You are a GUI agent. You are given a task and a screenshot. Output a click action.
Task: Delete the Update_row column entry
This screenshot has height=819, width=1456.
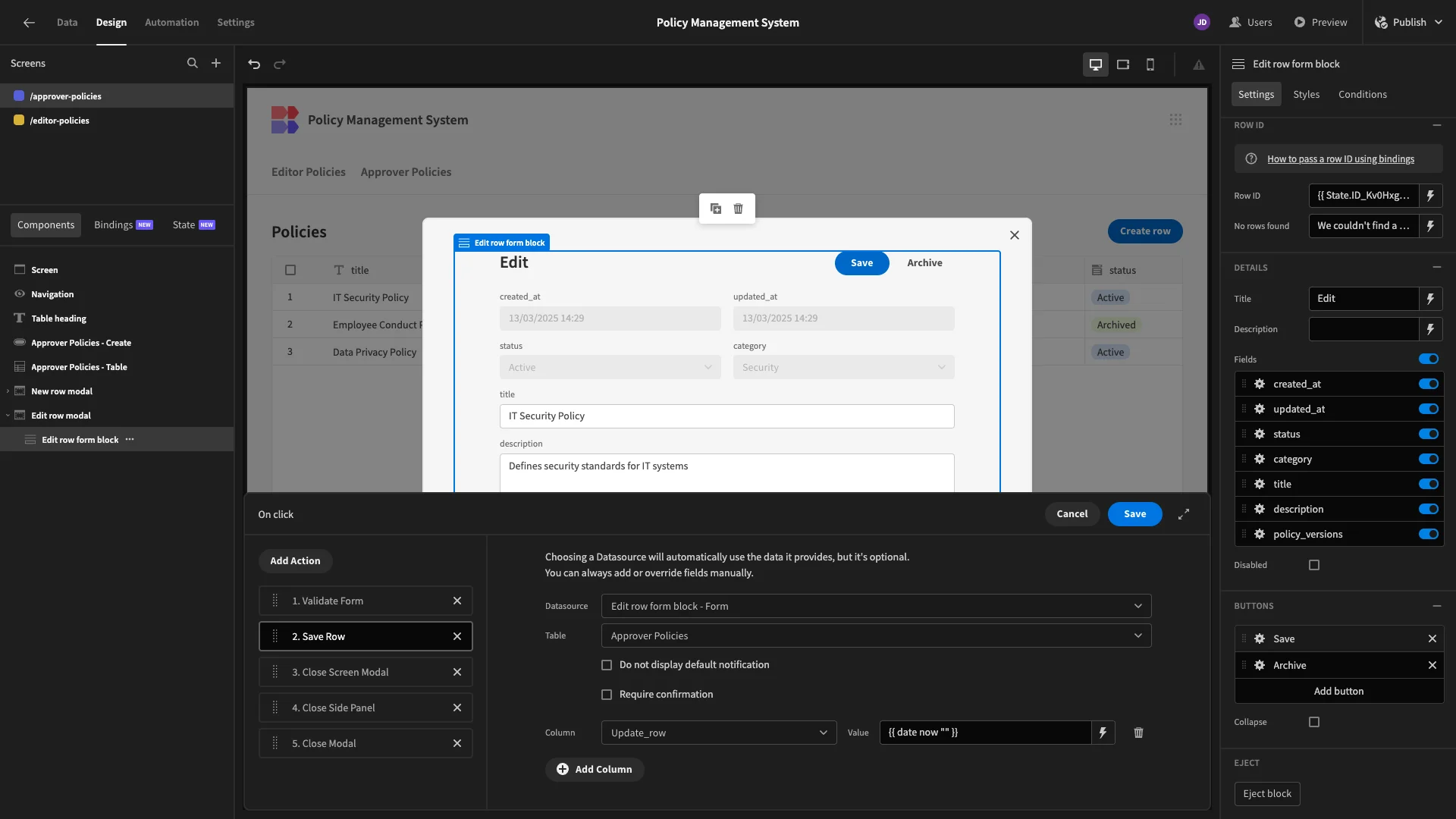(x=1138, y=733)
